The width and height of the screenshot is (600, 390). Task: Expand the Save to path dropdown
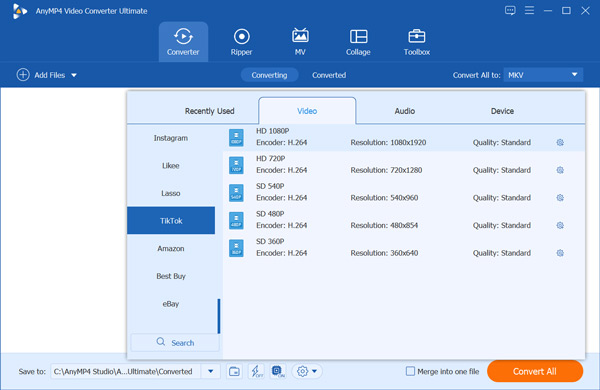(x=210, y=371)
